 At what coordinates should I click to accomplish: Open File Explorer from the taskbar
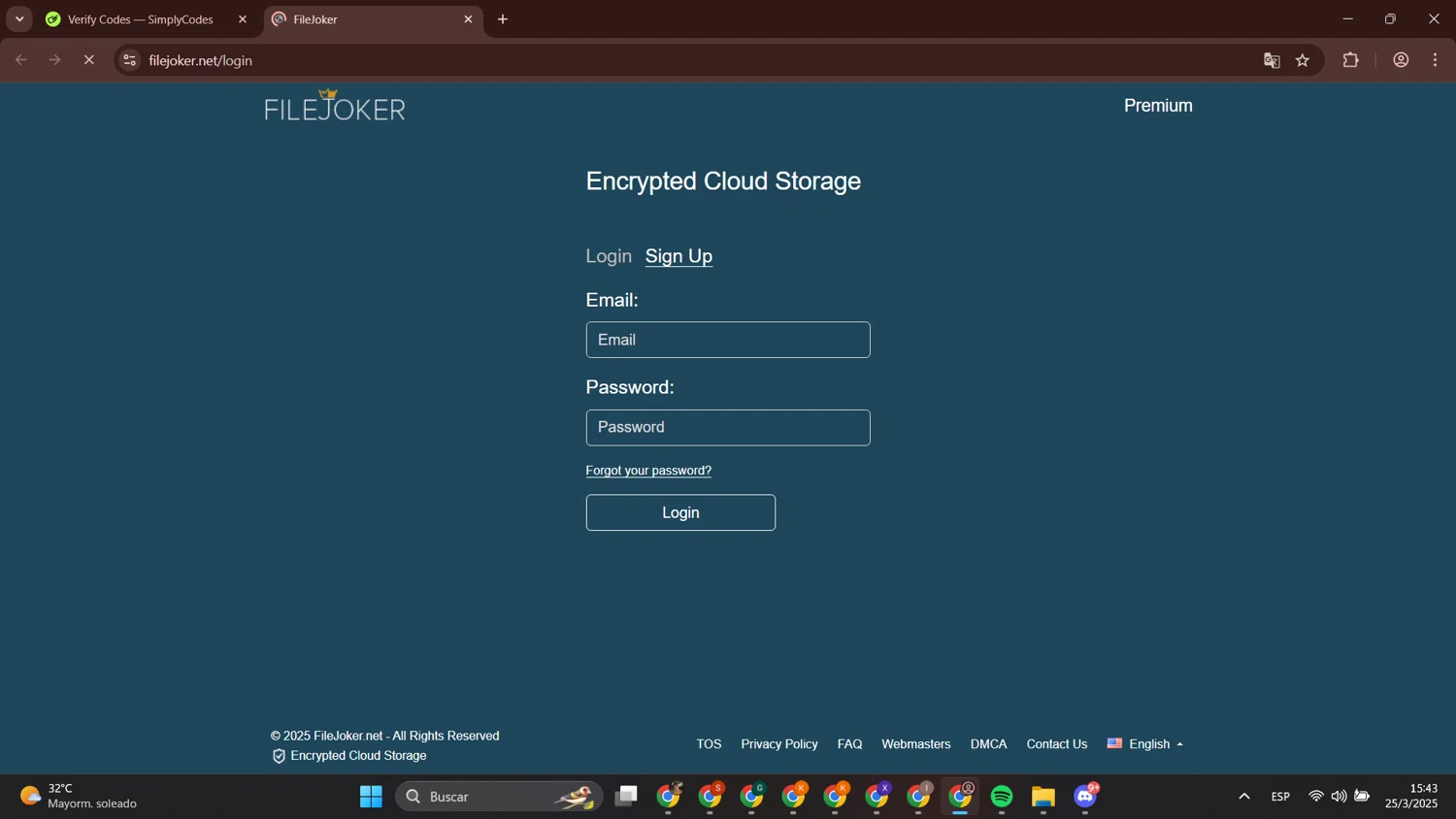[1043, 797]
